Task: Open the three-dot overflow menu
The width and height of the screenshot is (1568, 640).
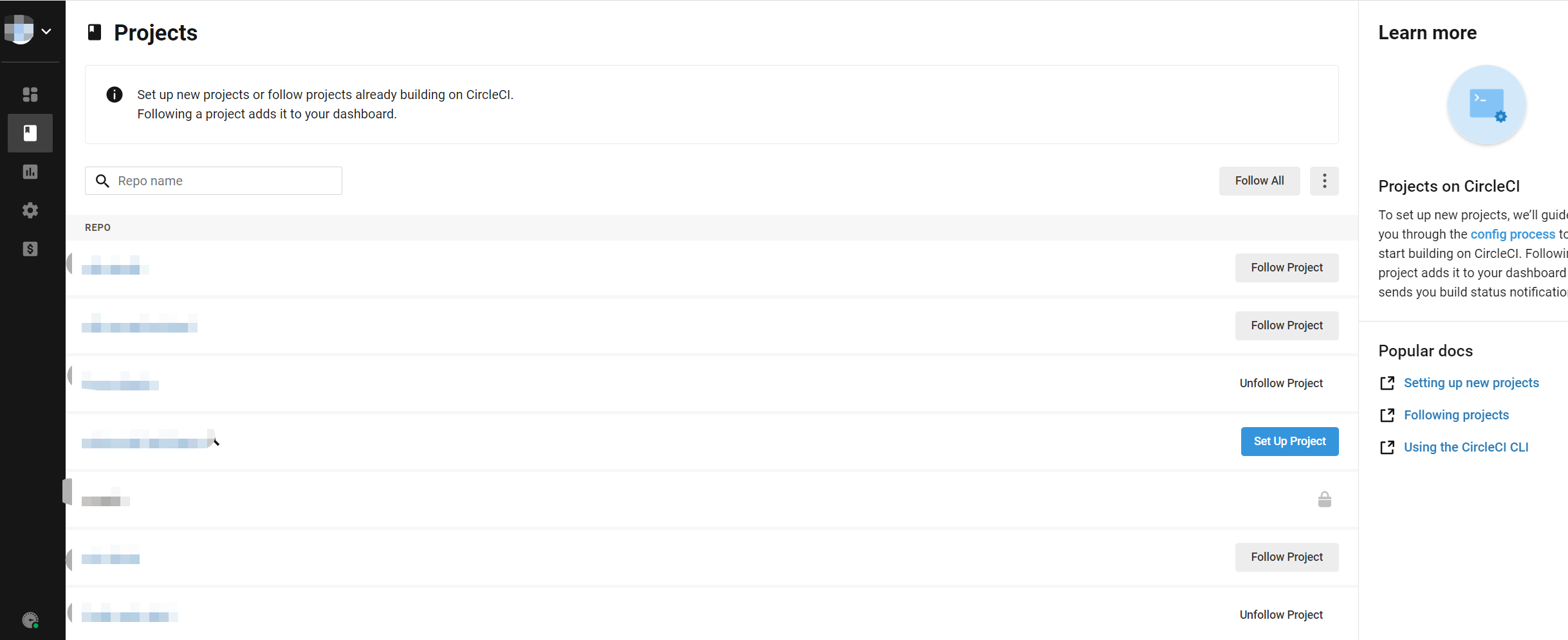Action: click(x=1324, y=181)
